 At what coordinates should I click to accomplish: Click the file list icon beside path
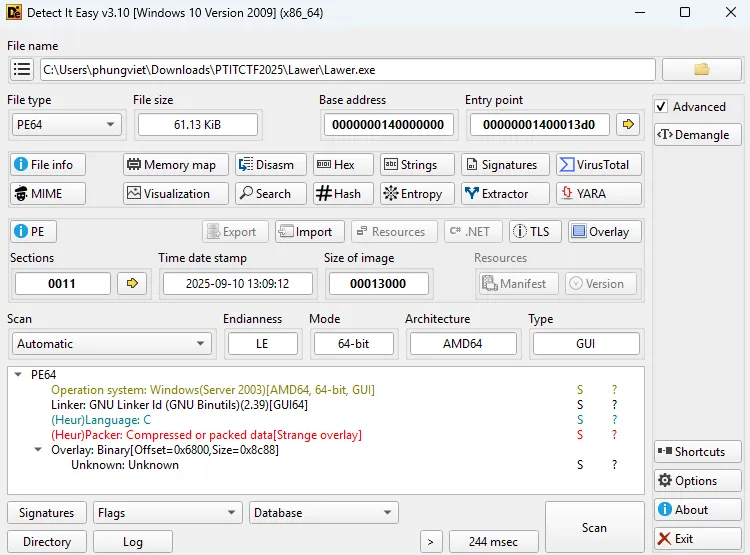[22, 69]
